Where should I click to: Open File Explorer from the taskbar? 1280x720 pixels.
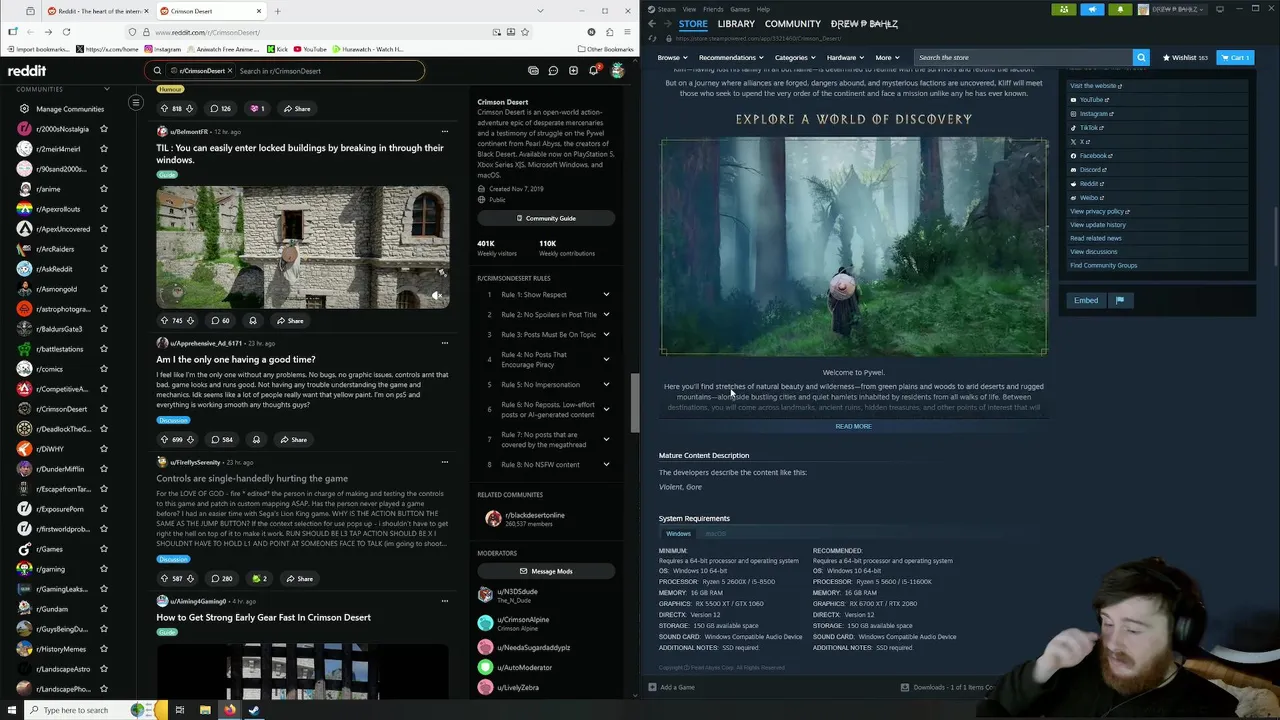pyautogui.click(x=205, y=710)
